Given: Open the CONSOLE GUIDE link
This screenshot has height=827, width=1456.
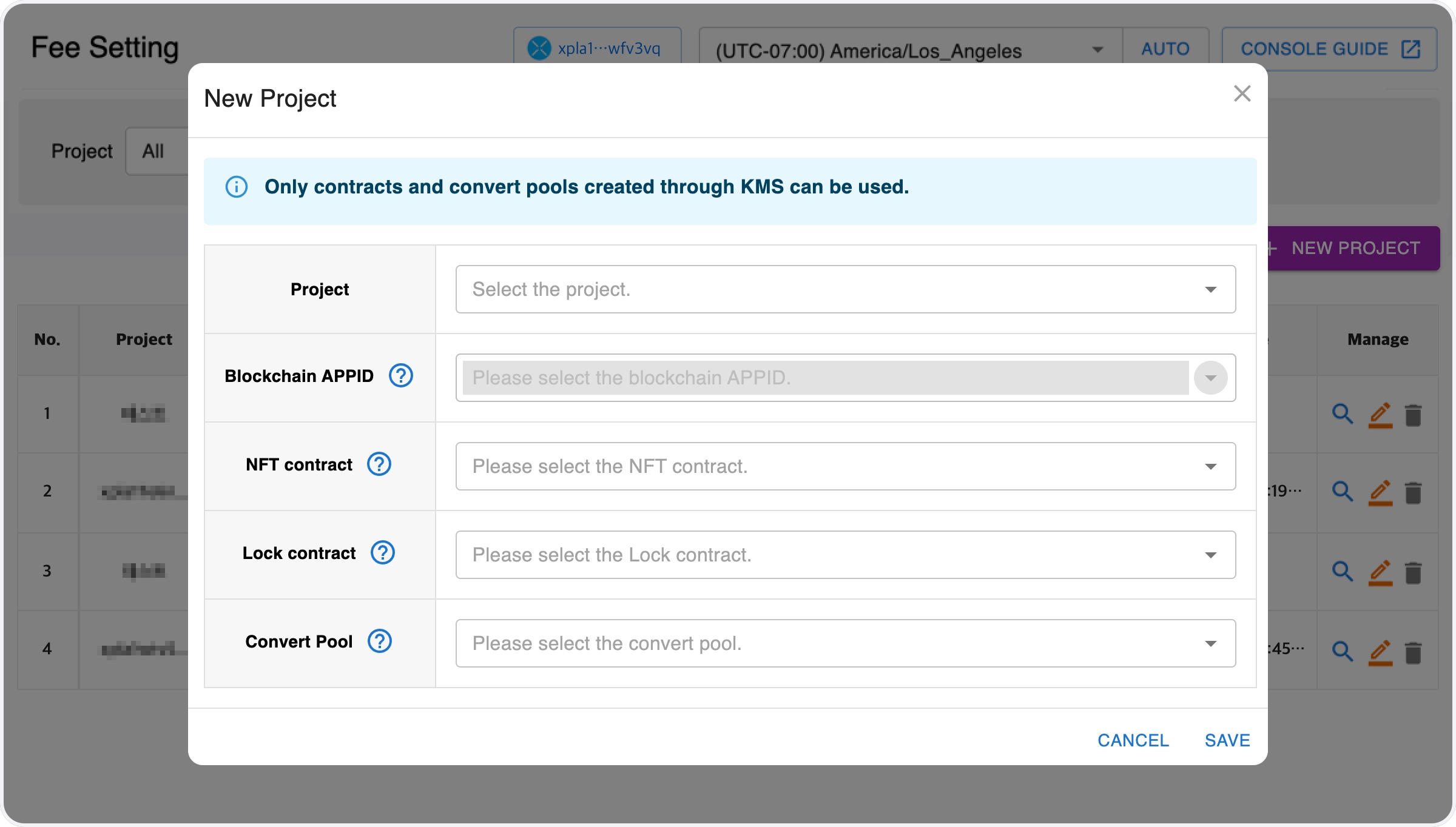Looking at the screenshot, I should (1329, 49).
